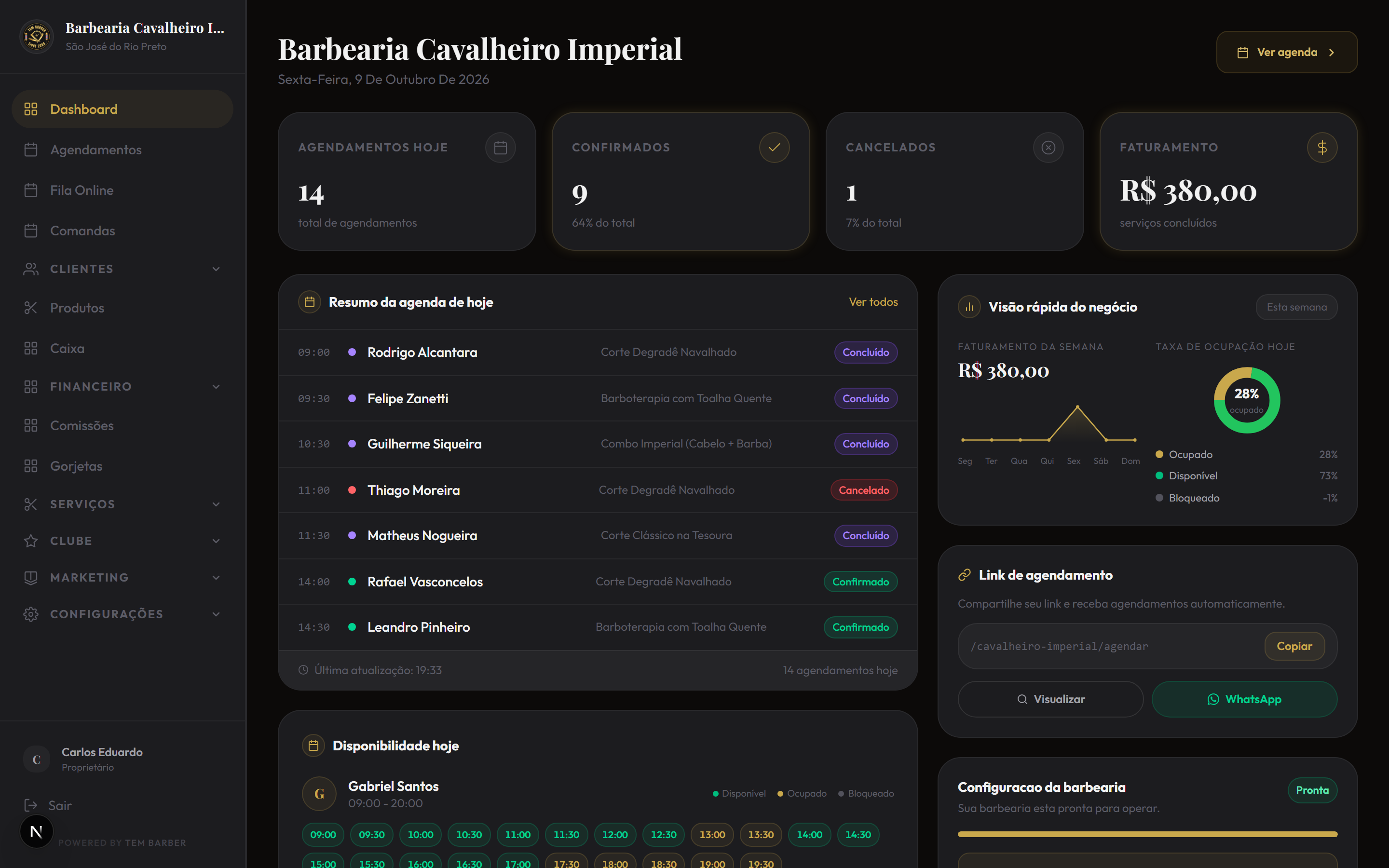This screenshot has width=1389, height=868.
Task: Expand the Financeiro section chevron
Action: tap(216, 386)
